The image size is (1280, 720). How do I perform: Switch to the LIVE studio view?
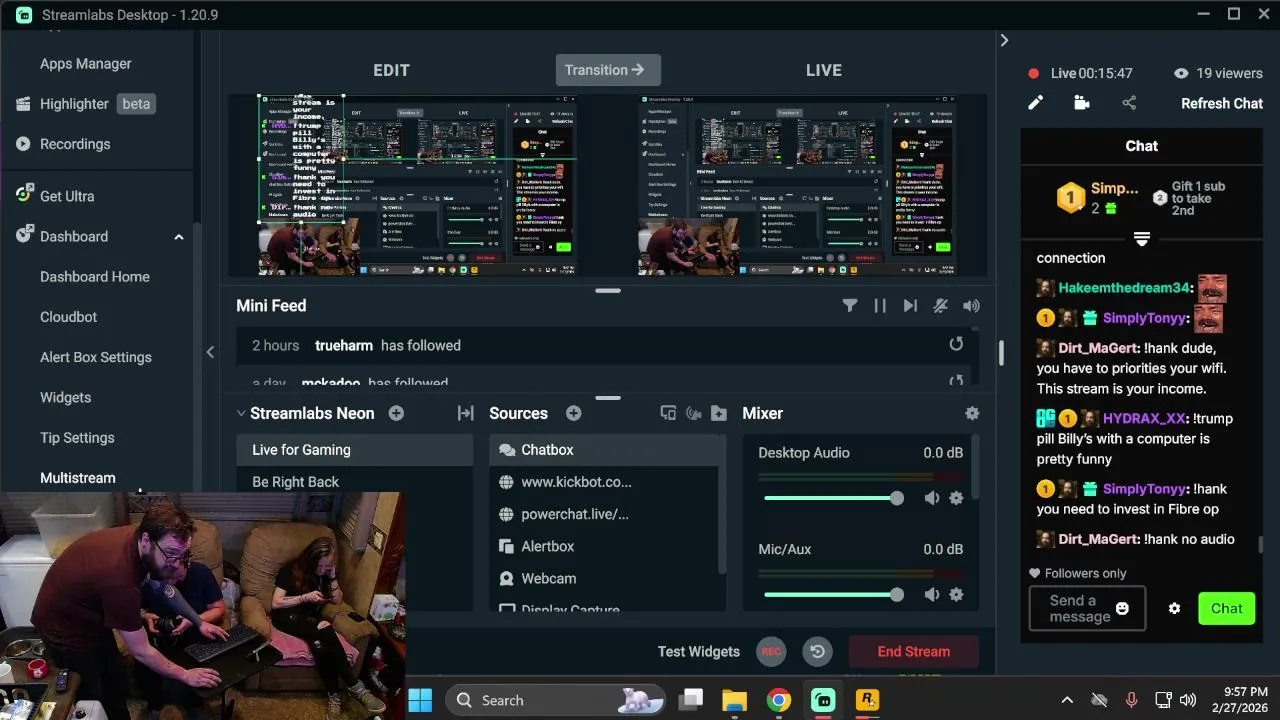824,70
